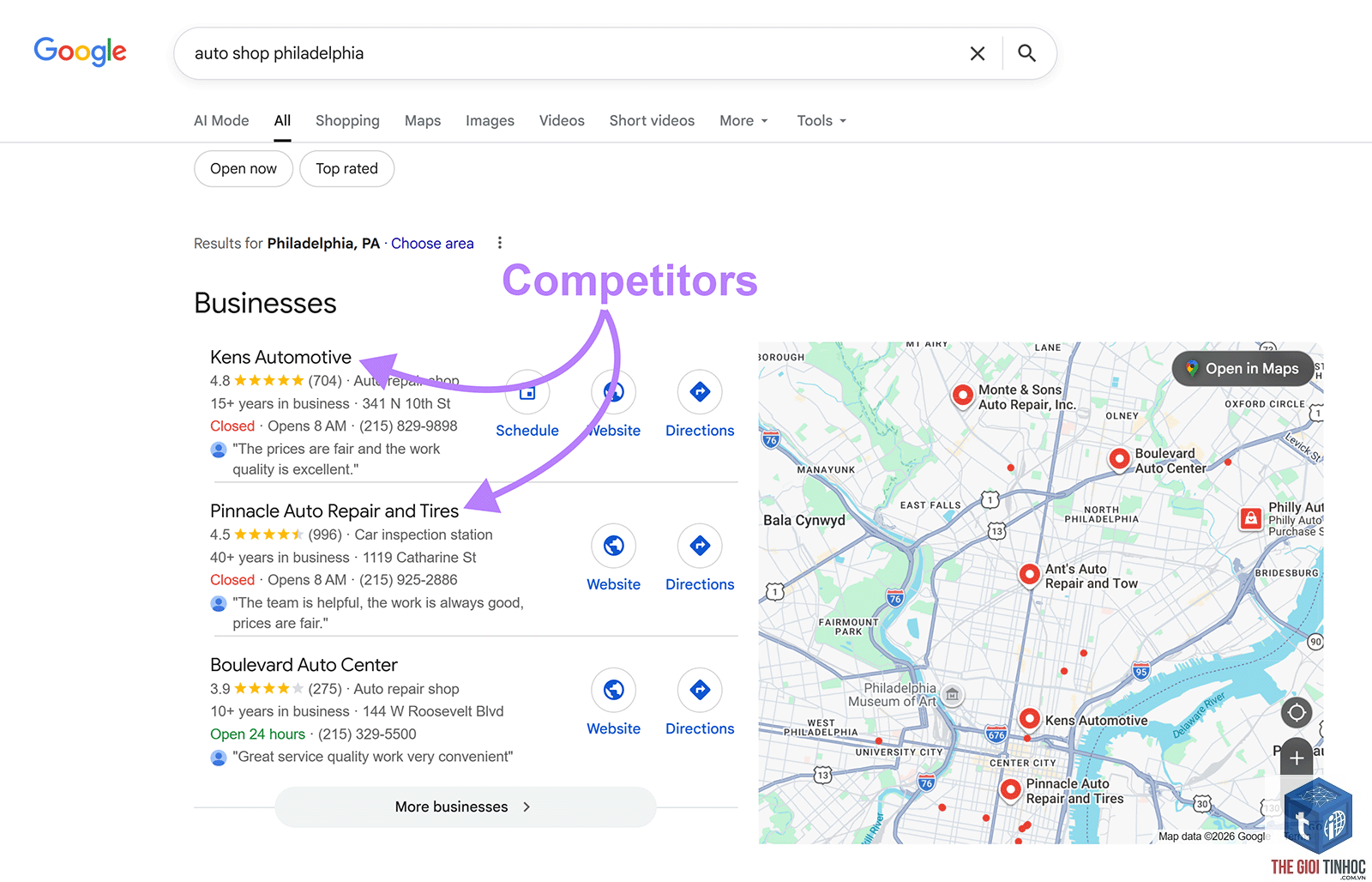Click the Businesses heading

tap(265, 303)
